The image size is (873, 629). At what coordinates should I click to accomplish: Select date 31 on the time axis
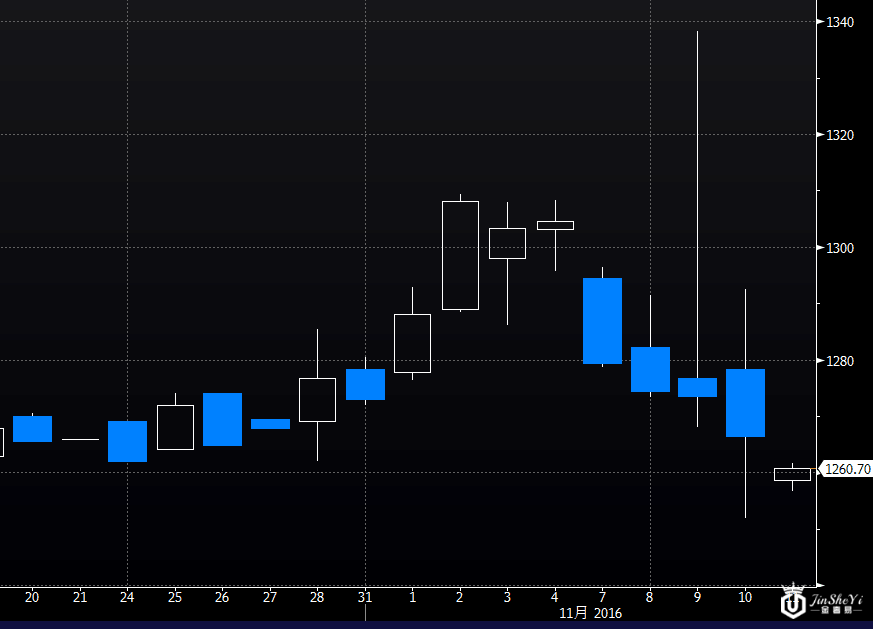point(365,597)
